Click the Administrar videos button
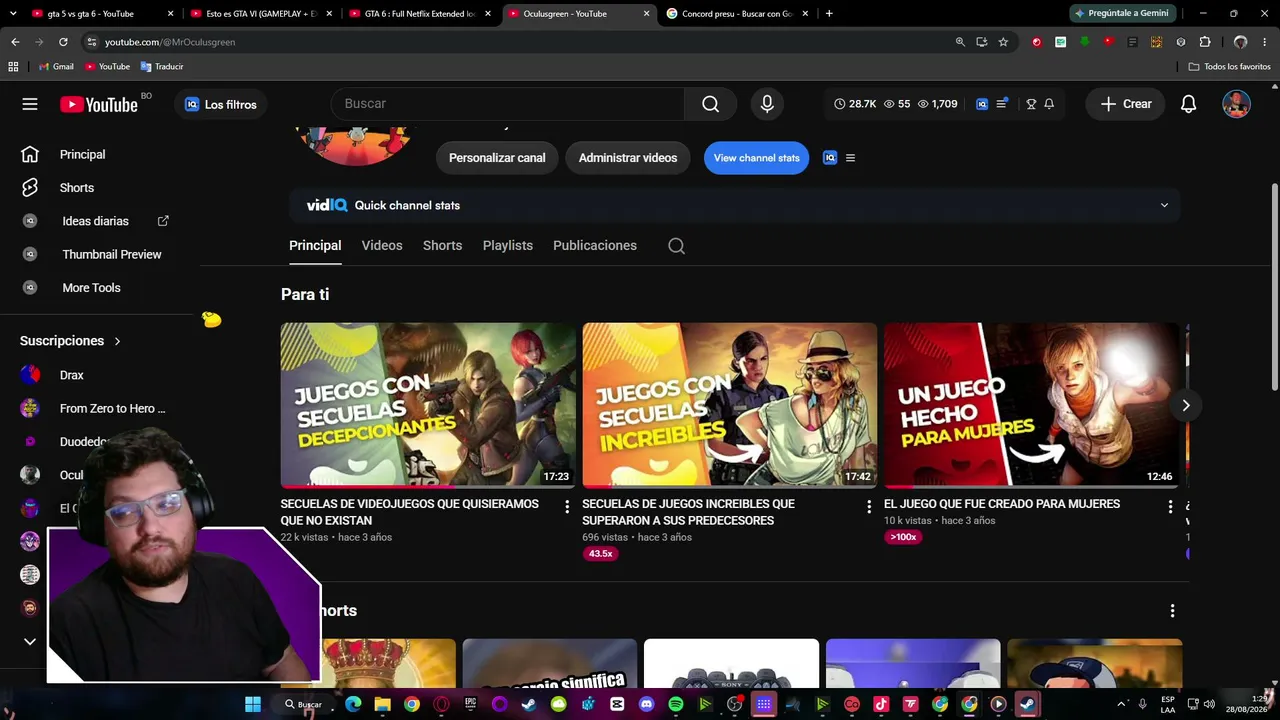The width and height of the screenshot is (1280, 720). [x=628, y=158]
